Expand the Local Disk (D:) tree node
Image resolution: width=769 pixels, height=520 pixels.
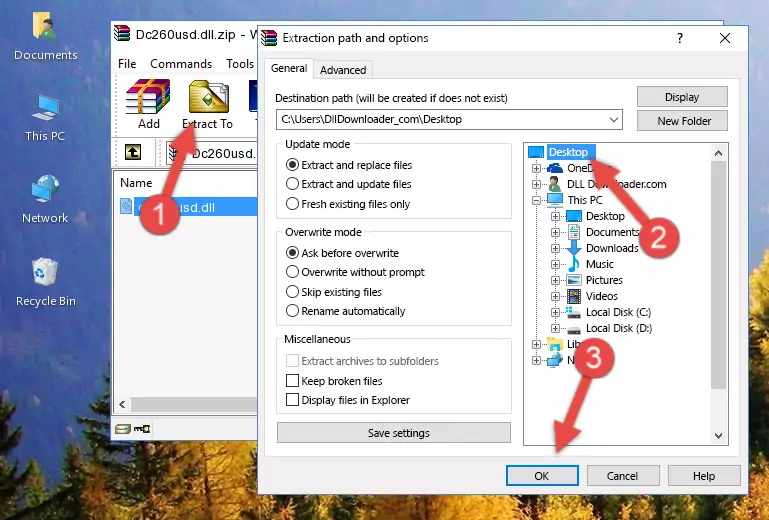pos(555,329)
